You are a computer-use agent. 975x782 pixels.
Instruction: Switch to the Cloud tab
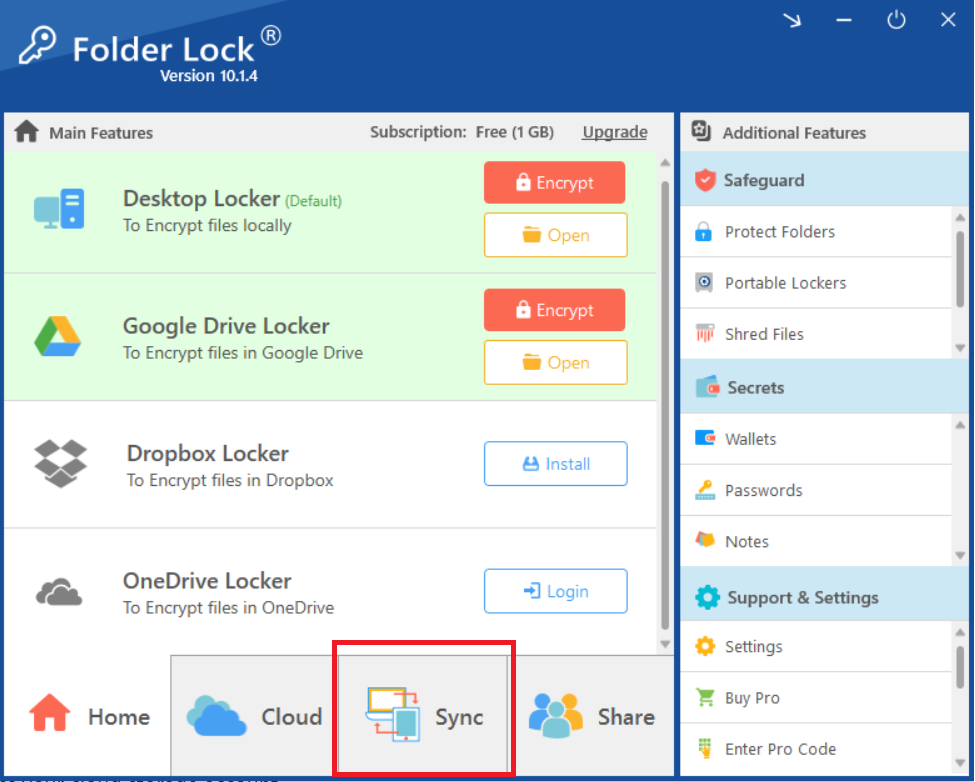[x=254, y=716]
